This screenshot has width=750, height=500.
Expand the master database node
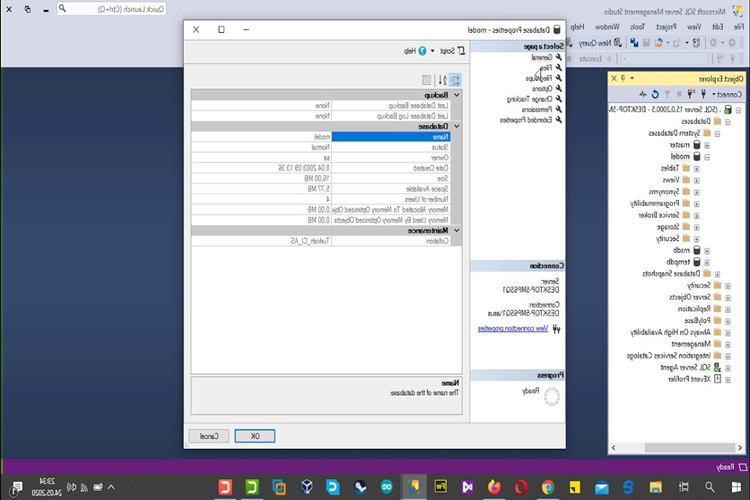[707, 145]
